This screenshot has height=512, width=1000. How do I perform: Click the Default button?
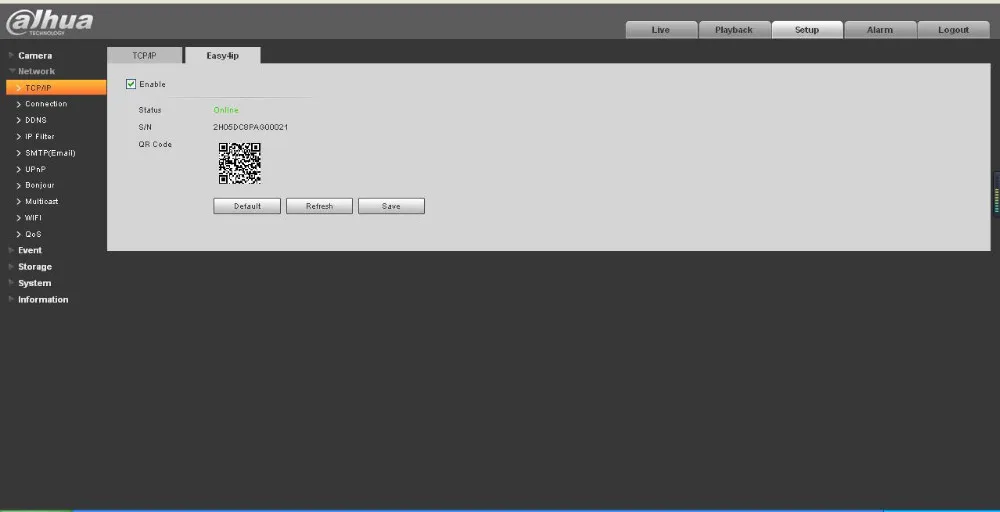(x=247, y=206)
